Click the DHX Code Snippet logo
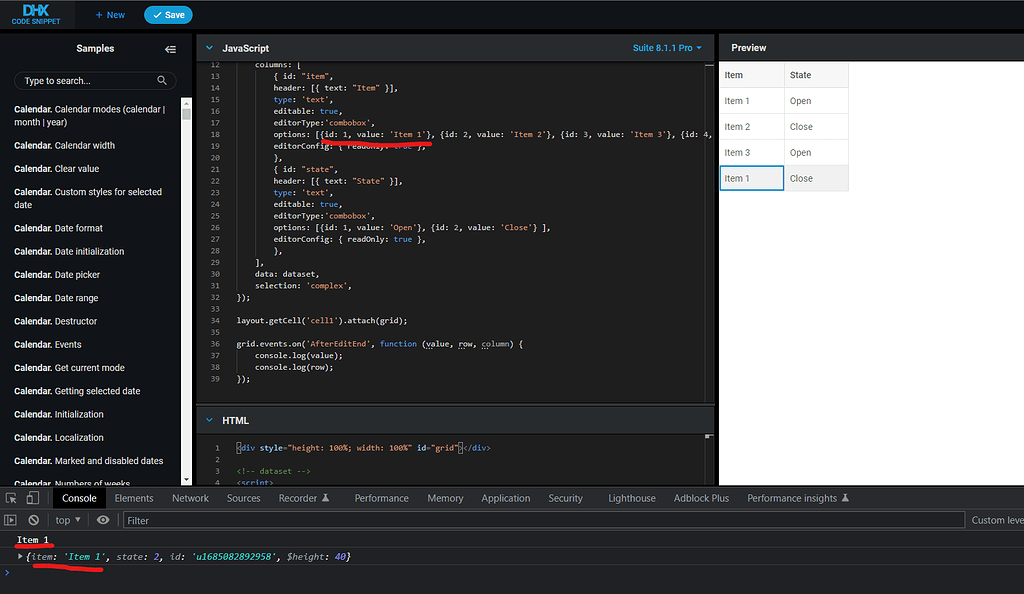The width and height of the screenshot is (1024, 594). click(x=36, y=14)
